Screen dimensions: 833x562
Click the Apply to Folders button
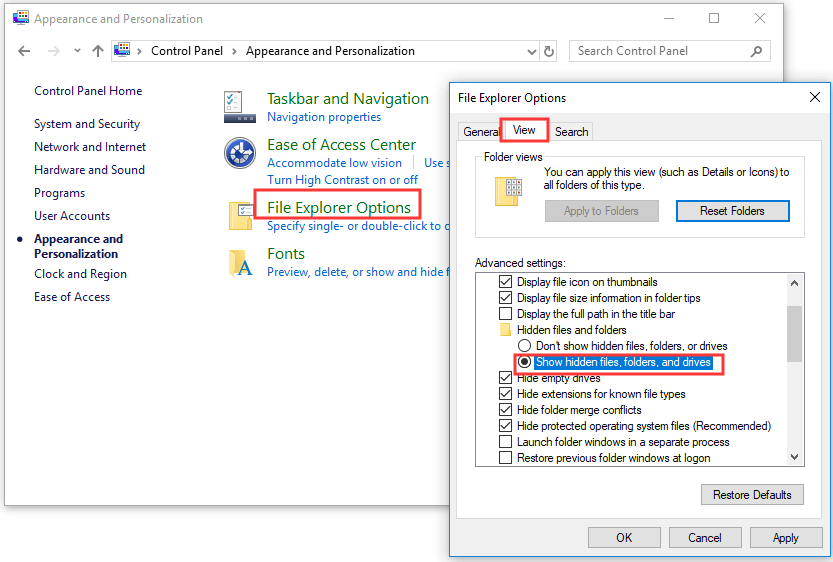(x=601, y=211)
